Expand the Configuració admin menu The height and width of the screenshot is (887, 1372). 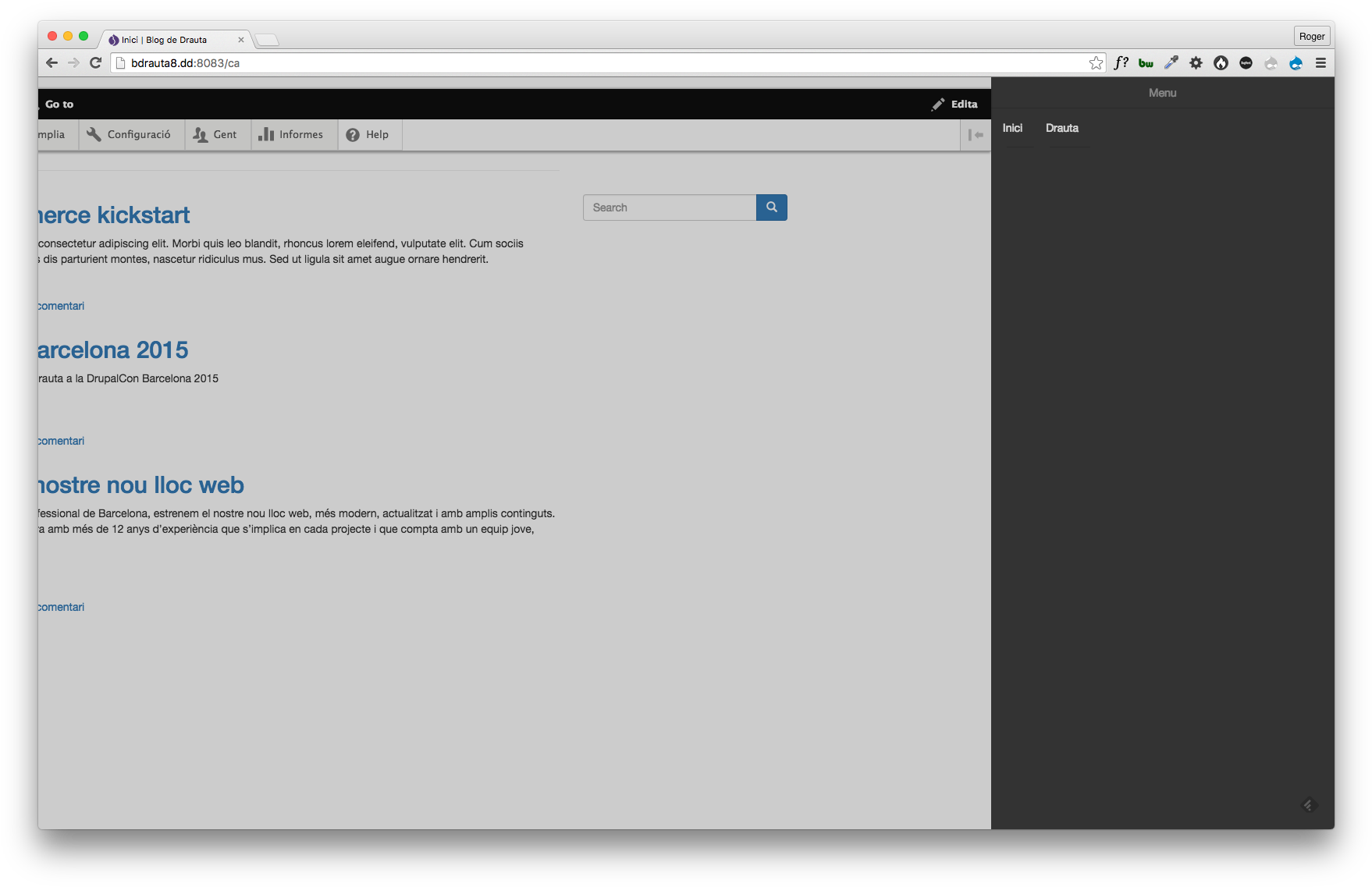point(129,135)
